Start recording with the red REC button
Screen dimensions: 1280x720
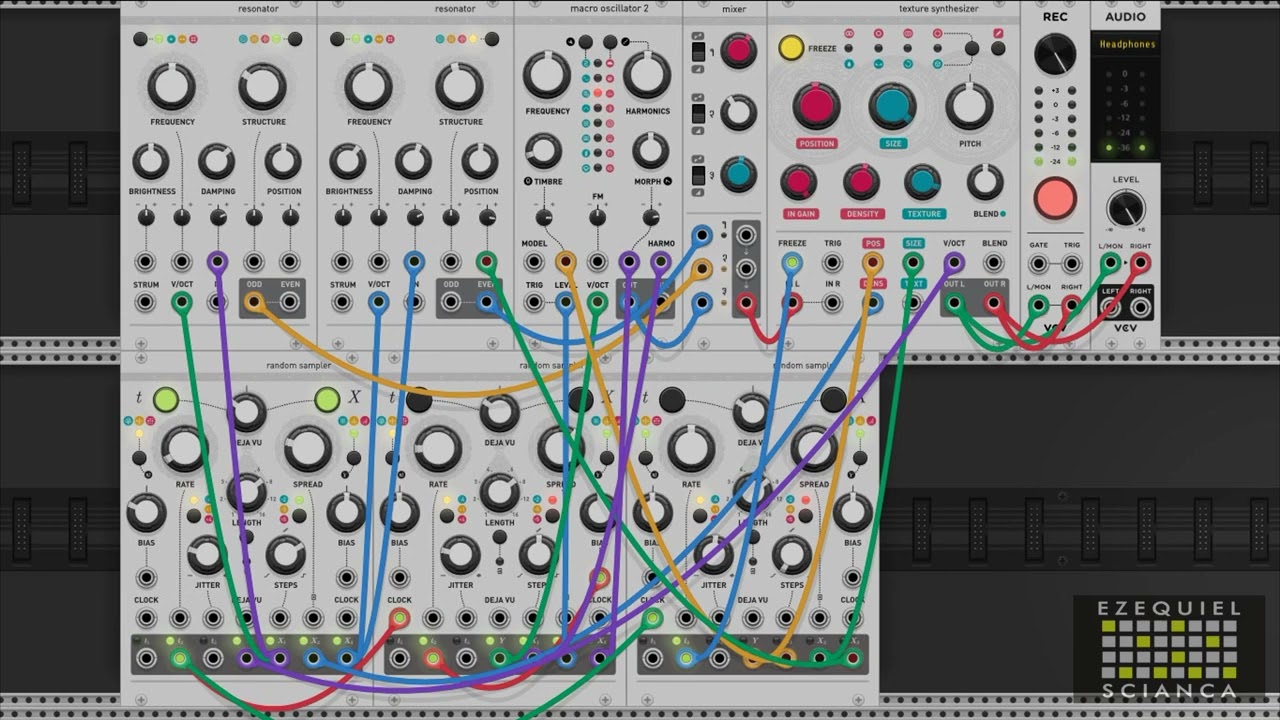click(1054, 199)
